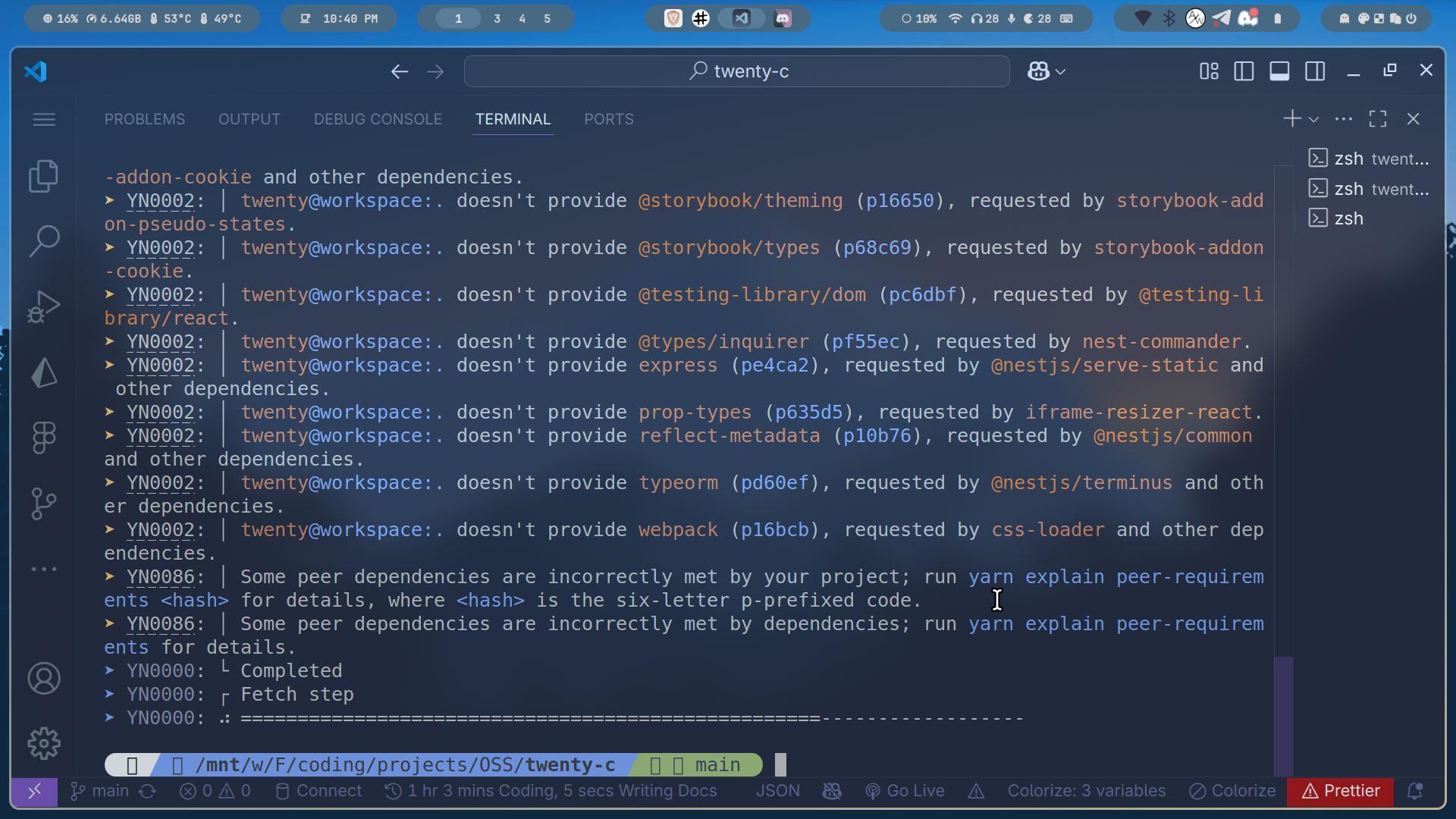The image size is (1456, 819).
Task: Click the warning triangle status icon
Action: pos(976,791)
